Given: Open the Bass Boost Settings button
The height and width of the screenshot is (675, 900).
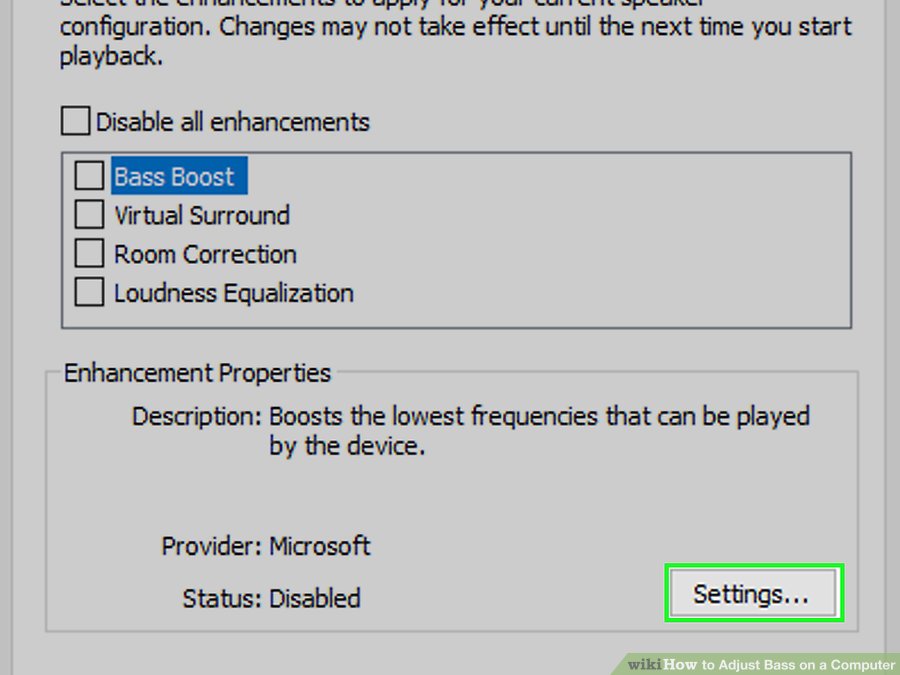Looking at the screenshot, I should (x=753, y=593).
